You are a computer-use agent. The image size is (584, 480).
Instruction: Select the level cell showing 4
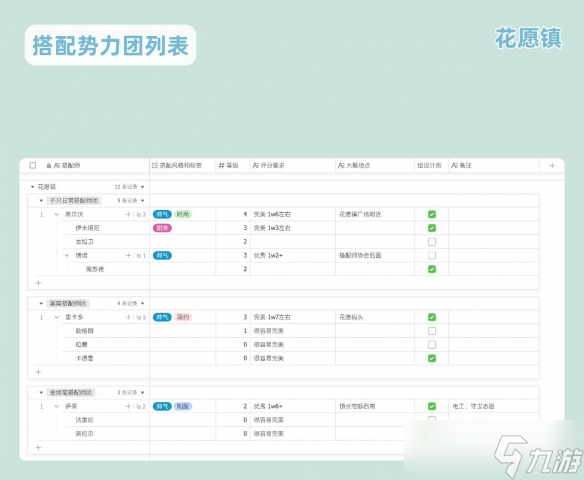(x=233, y=214)
